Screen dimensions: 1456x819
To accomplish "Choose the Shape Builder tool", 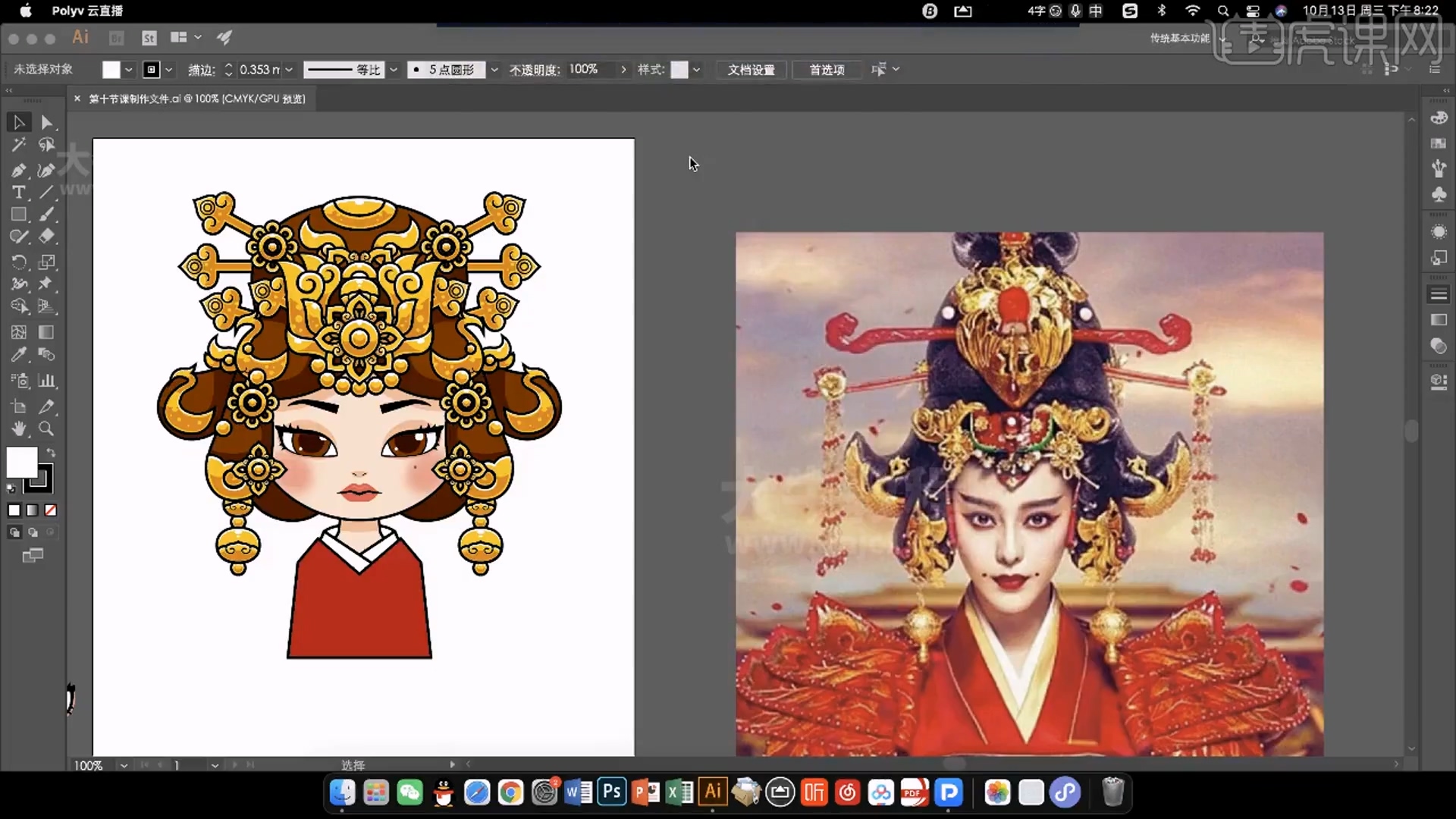I will coord(19,306).
